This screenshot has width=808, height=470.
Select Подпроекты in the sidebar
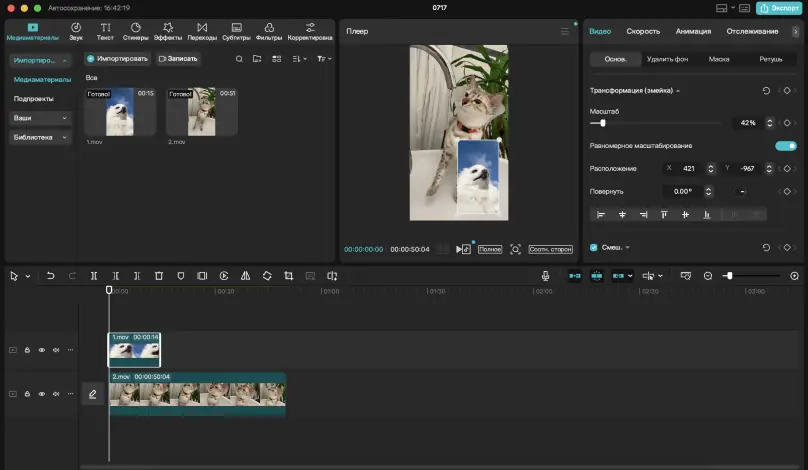point(33,98)
